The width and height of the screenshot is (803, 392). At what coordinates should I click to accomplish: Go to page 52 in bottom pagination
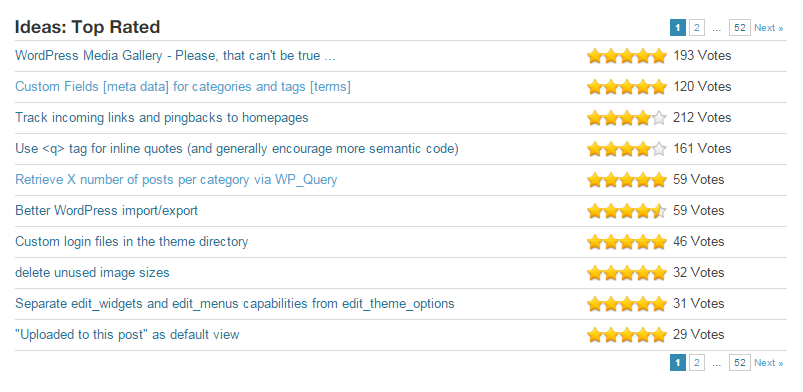739,363
